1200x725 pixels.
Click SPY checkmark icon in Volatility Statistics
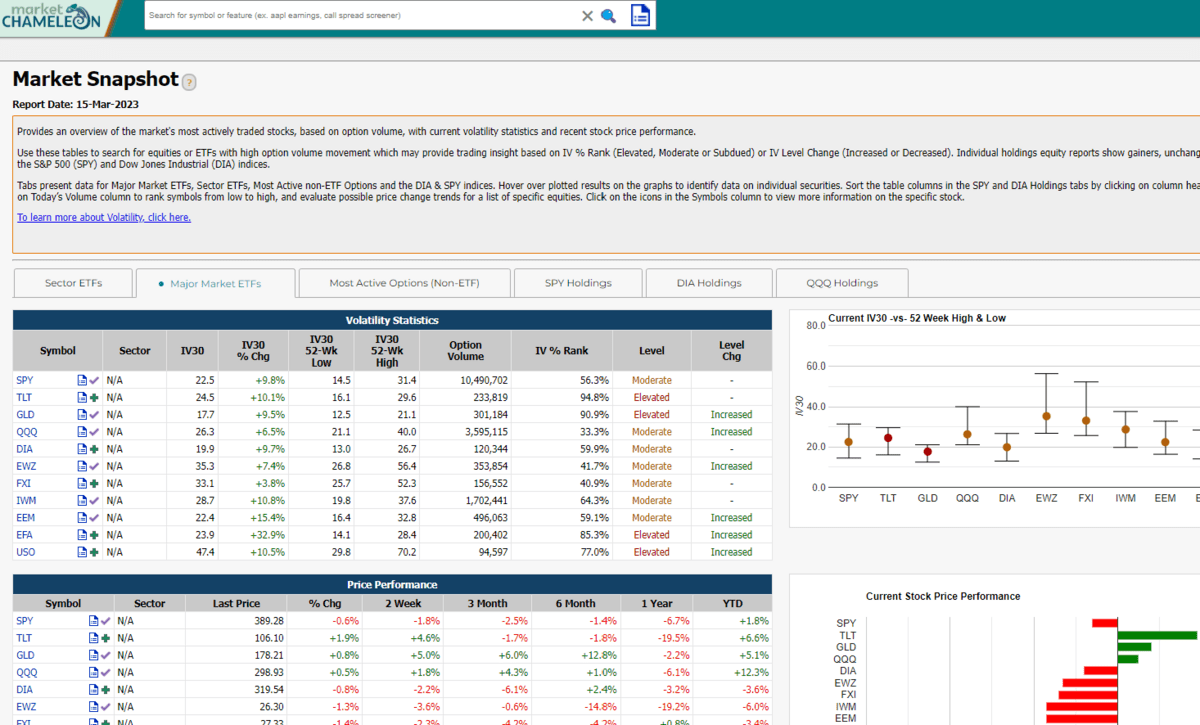[94, 380]
